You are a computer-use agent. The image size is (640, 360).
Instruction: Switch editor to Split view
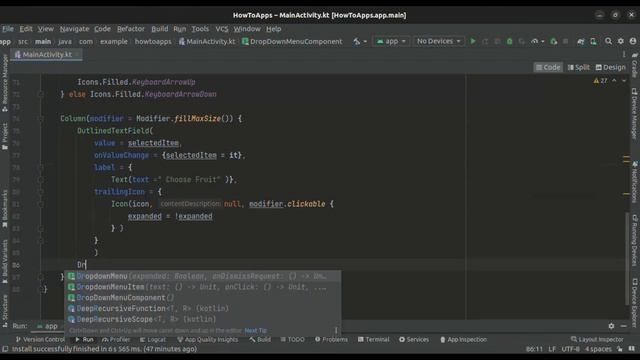(578, 67)
